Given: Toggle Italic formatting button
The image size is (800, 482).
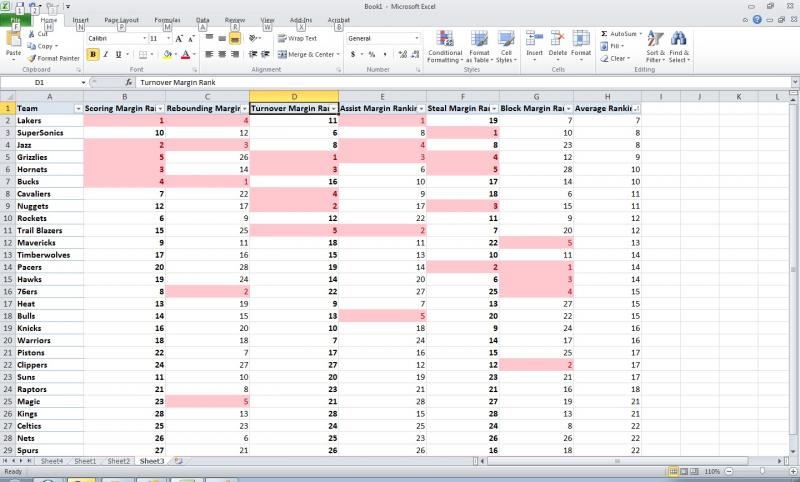Looking at the screenshot, I should click(105, 54).
